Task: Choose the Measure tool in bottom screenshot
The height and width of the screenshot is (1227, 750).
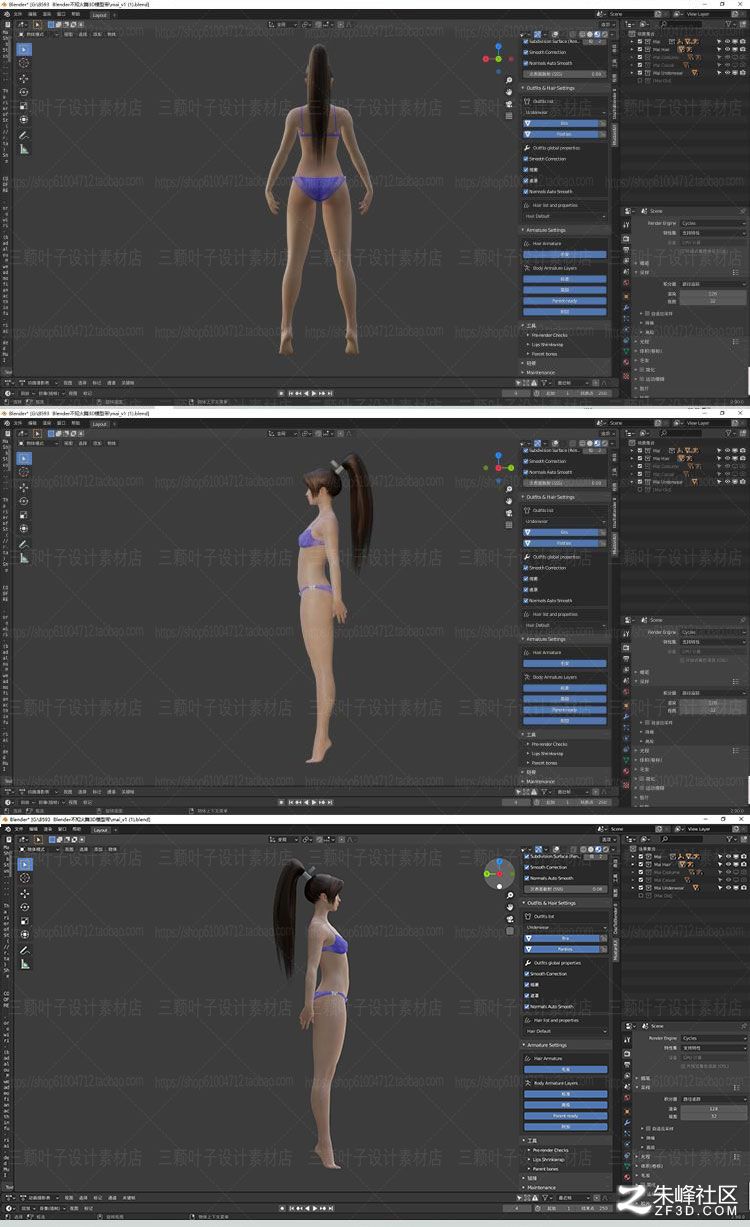Action: pyautogui.click(x=24, y=964)
